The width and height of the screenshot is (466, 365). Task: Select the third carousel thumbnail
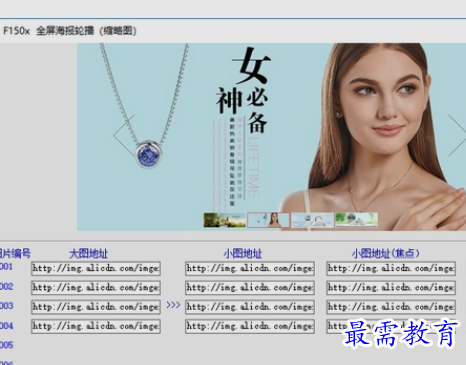tap(312, 220)
